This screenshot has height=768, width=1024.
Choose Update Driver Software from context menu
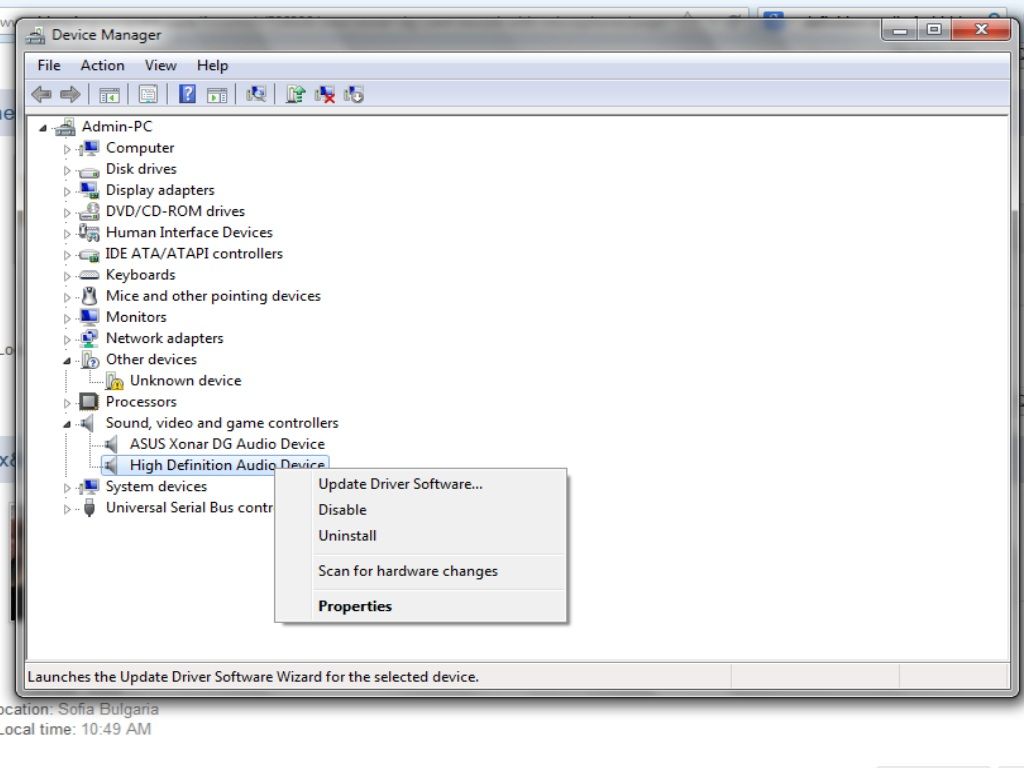(x=400, y=484)
